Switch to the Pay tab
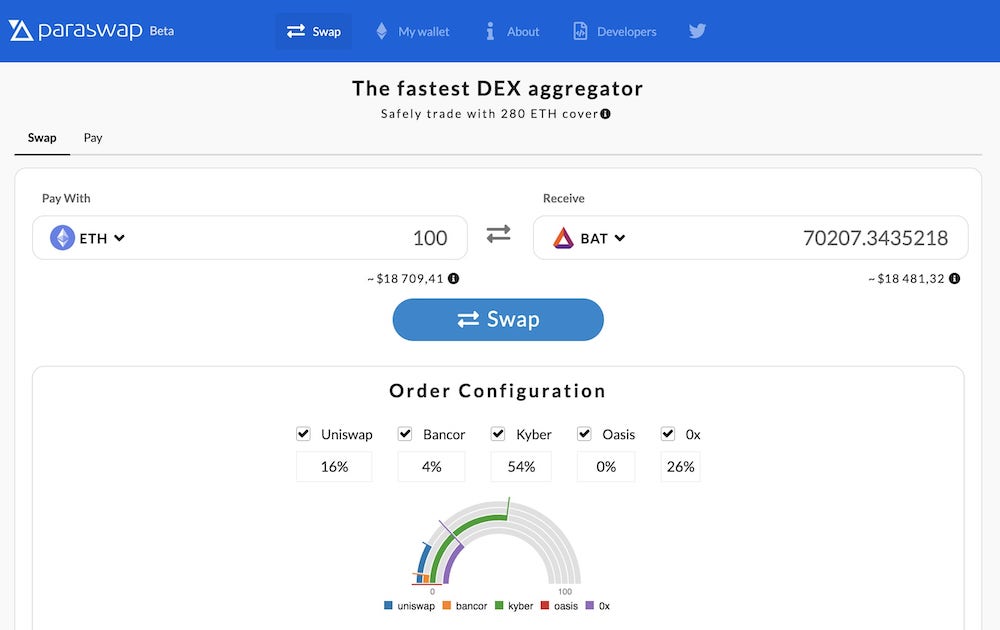 [93, 137]
